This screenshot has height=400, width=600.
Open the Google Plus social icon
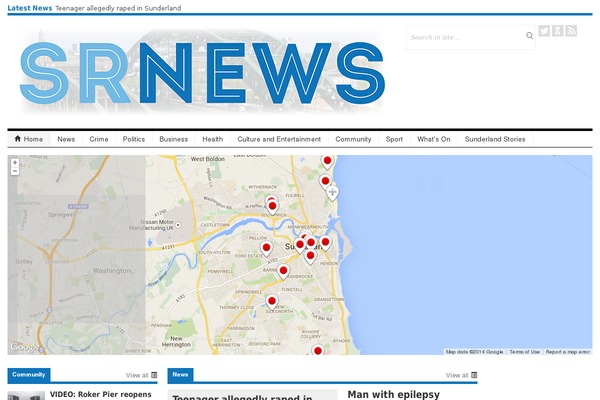558,31
